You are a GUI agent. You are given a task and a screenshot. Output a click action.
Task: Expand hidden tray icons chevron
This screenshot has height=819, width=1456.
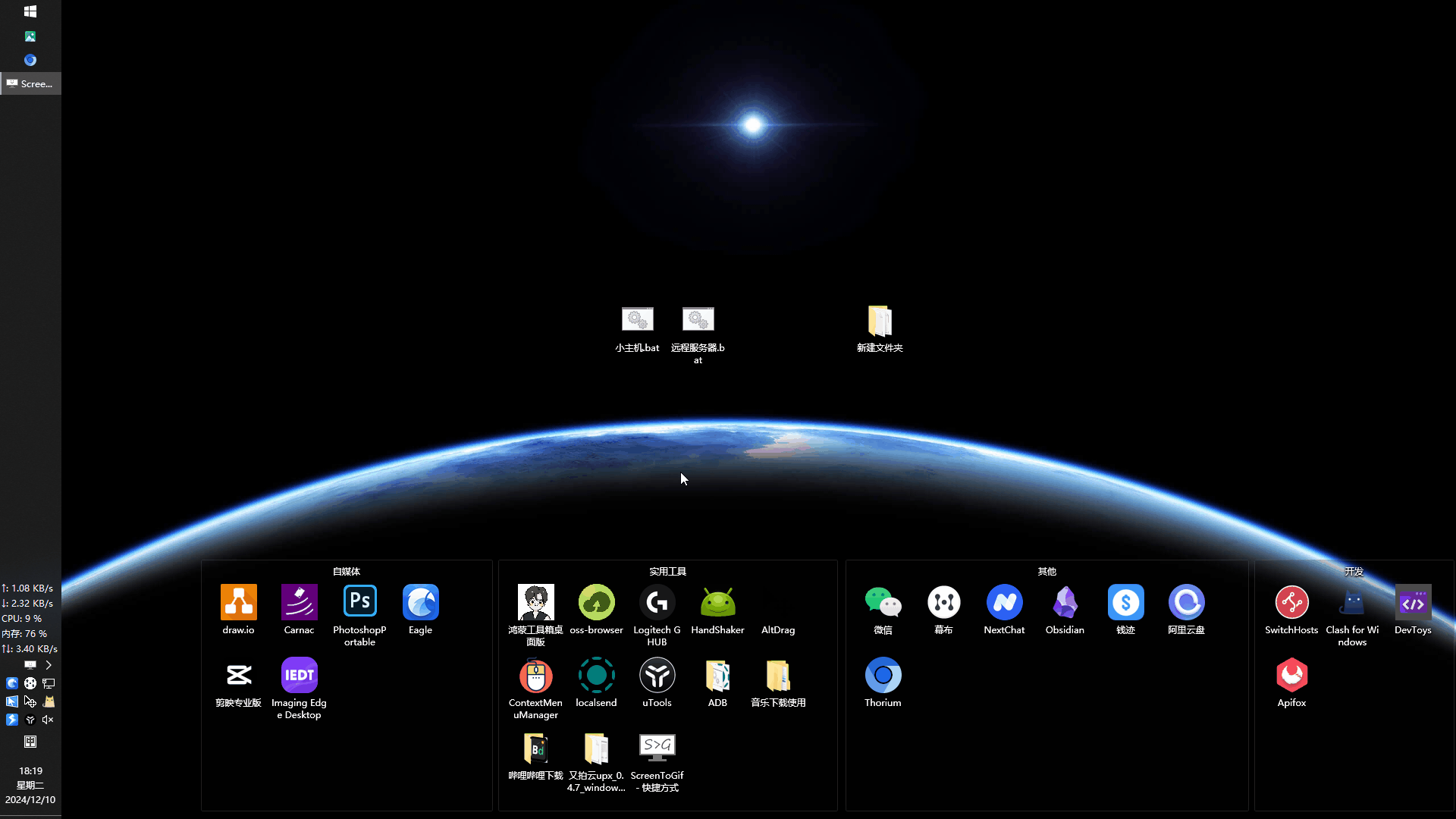click(49, 665)
